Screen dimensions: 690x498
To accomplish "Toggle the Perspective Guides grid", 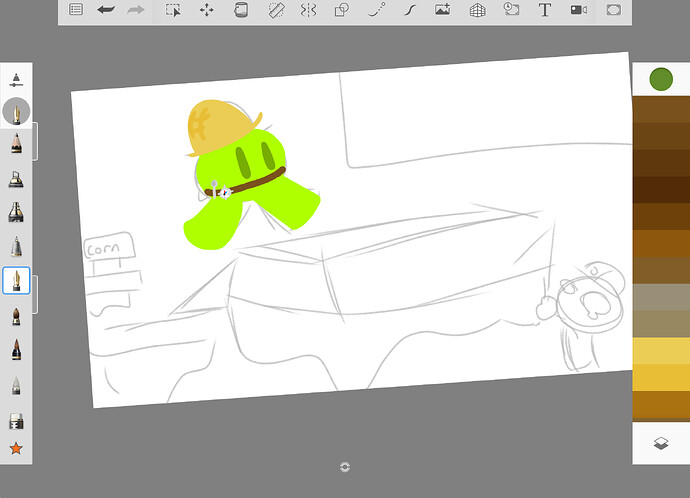I will click(x=477, y=10).
